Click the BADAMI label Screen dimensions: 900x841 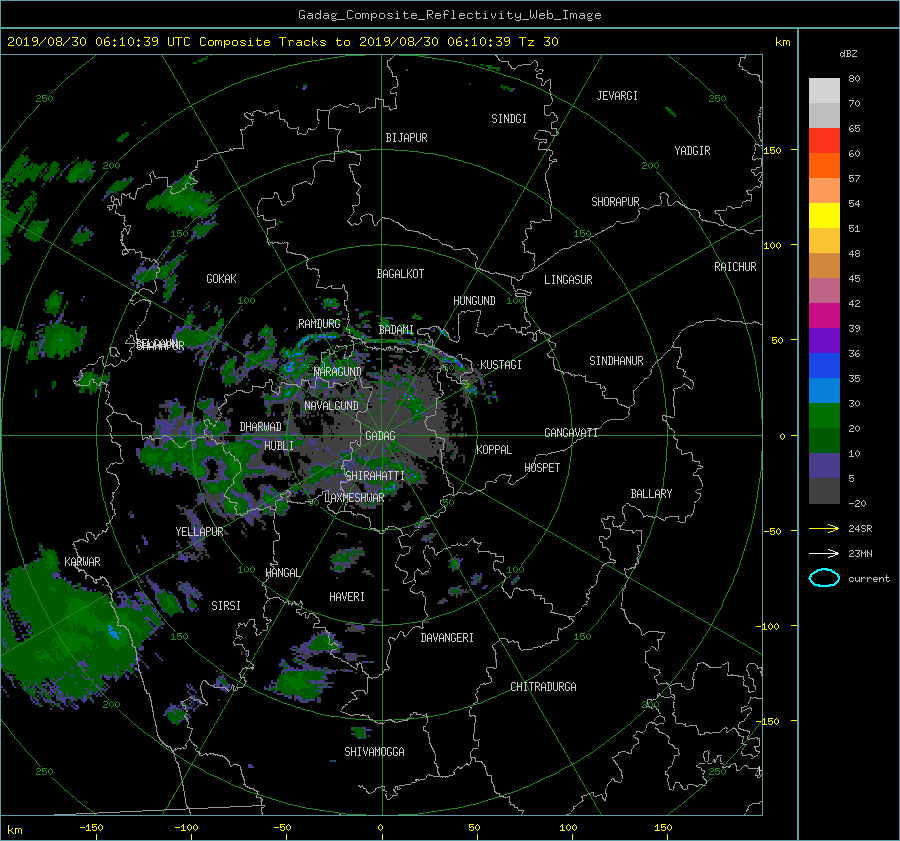coord(396,330)
